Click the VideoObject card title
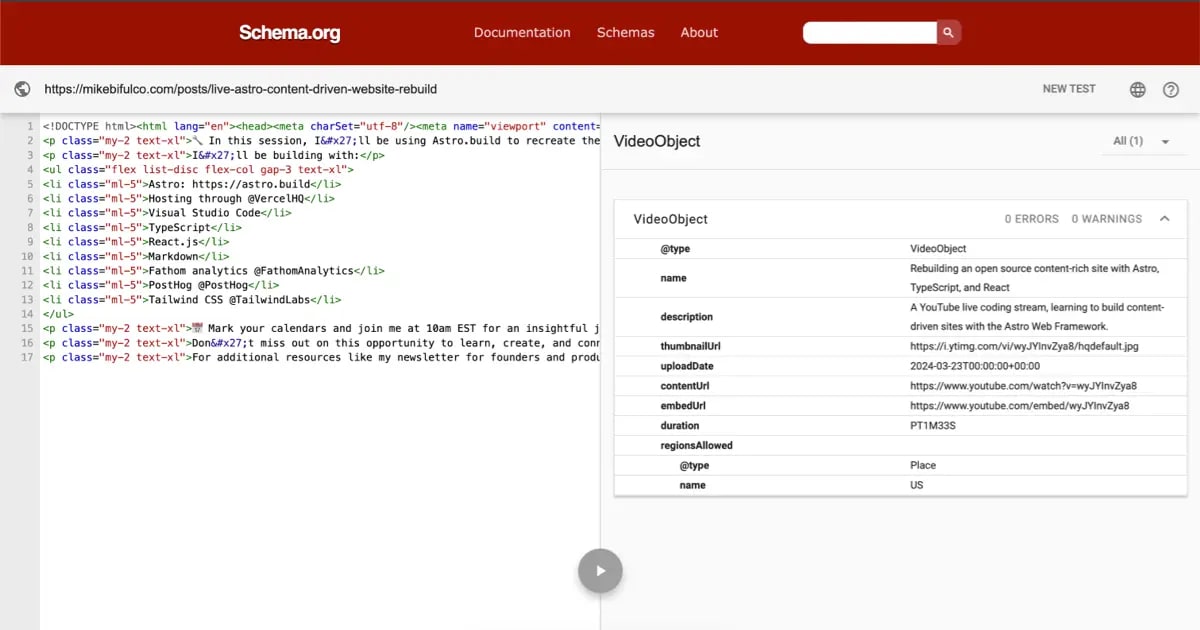Screen dimensions: 1200x630 pos(671,219)
